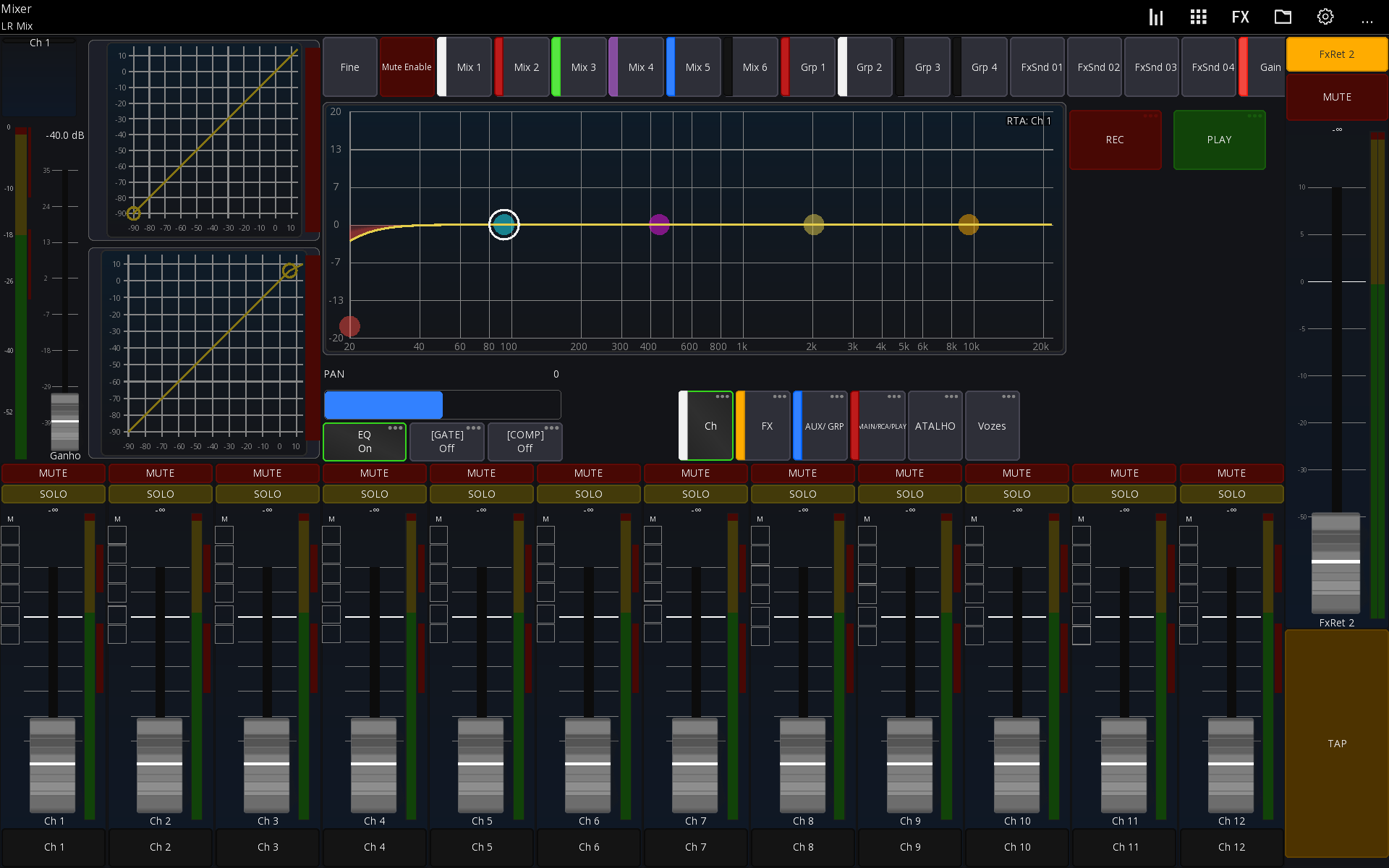The width and height of the screenshot is (1389, 868).
Task: Open the grid layout icon
Action: tap(1198, 17)
